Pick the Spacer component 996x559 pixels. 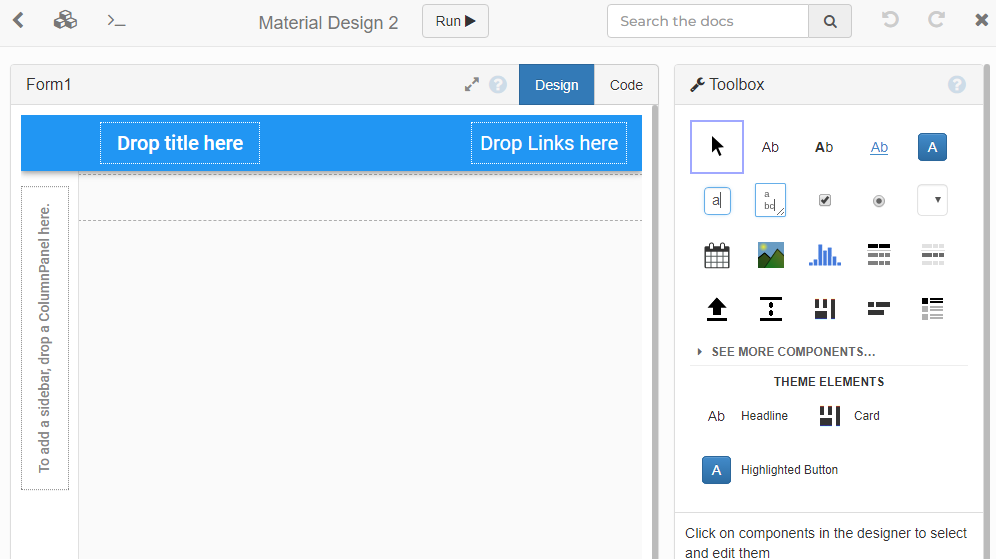pos(771,309)
